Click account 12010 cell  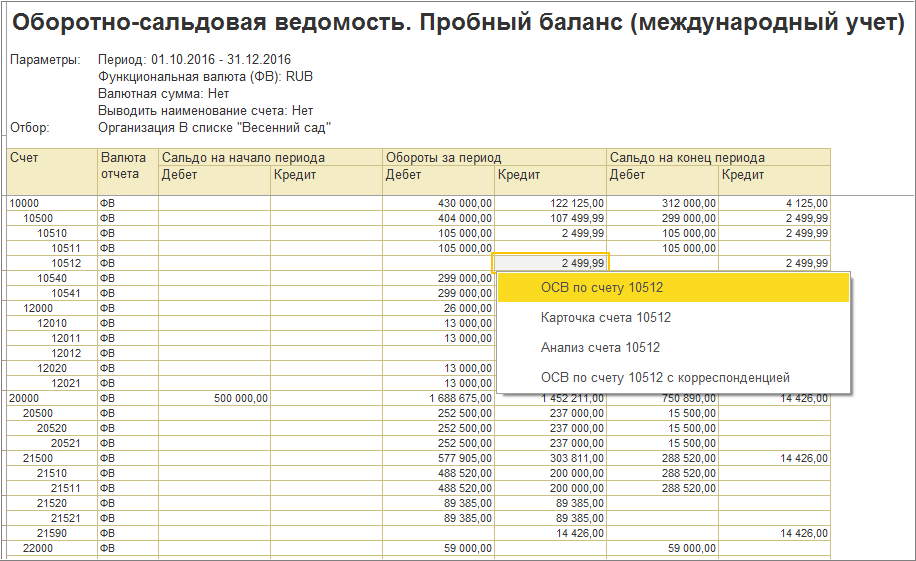click(x=52, y=323)
